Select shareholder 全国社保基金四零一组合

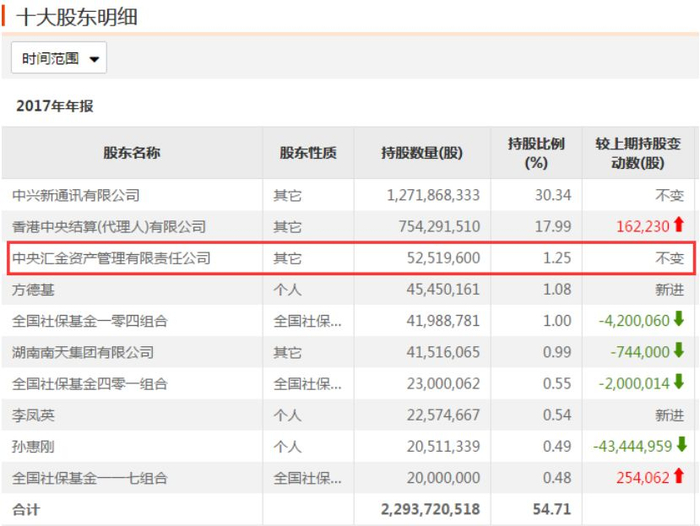[x=90, y=384]
